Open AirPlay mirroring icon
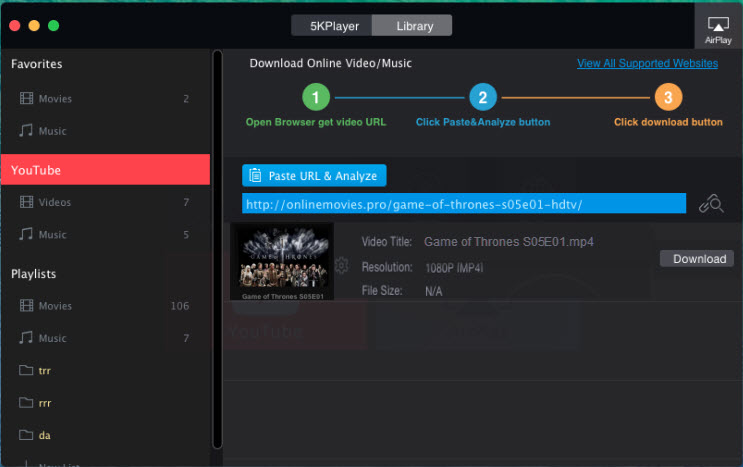The height and width of the screenshot is (467, 743). coord(718,26)
